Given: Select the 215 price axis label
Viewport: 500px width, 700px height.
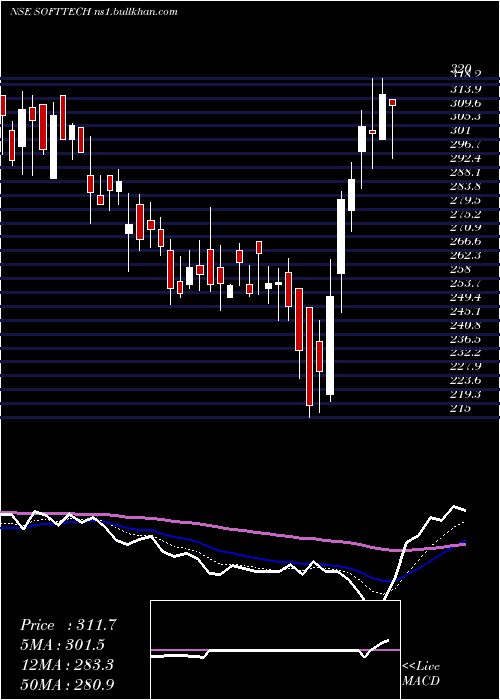Looking at the screenshot, I should [461, 408].
